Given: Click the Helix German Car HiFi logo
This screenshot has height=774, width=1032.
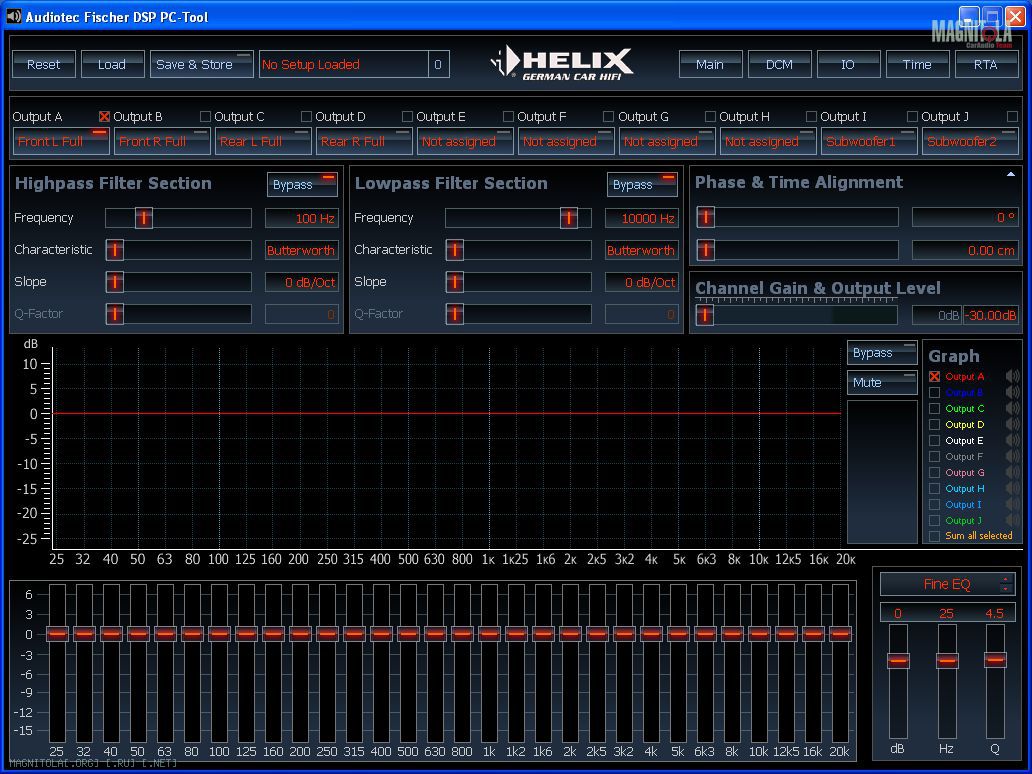Looking at the screenshot, I should tap(561, 63).
